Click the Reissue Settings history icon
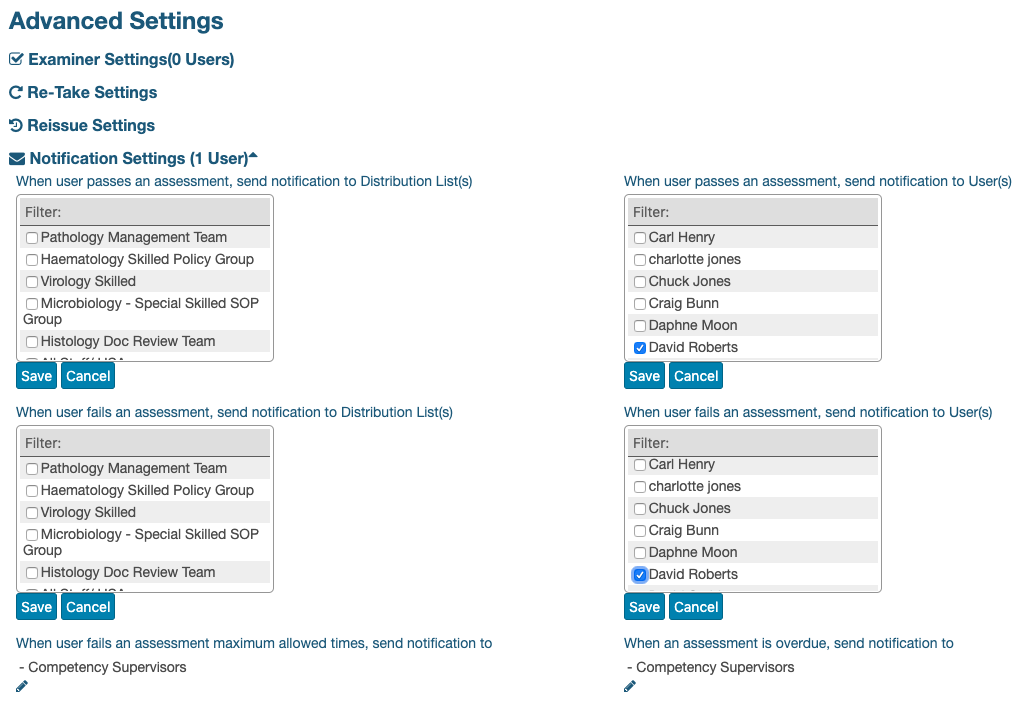The image size is (1023, 701). [16, 126]
